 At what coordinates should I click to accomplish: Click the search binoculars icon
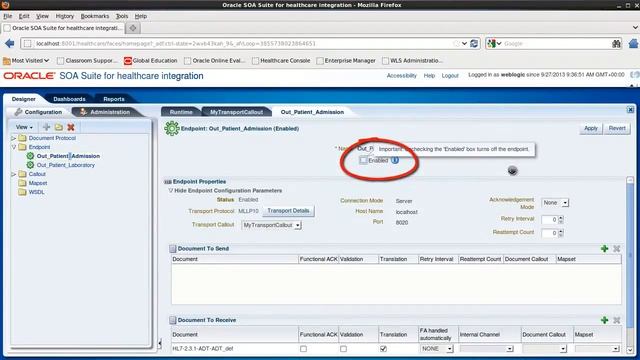(x=616, y=43)
